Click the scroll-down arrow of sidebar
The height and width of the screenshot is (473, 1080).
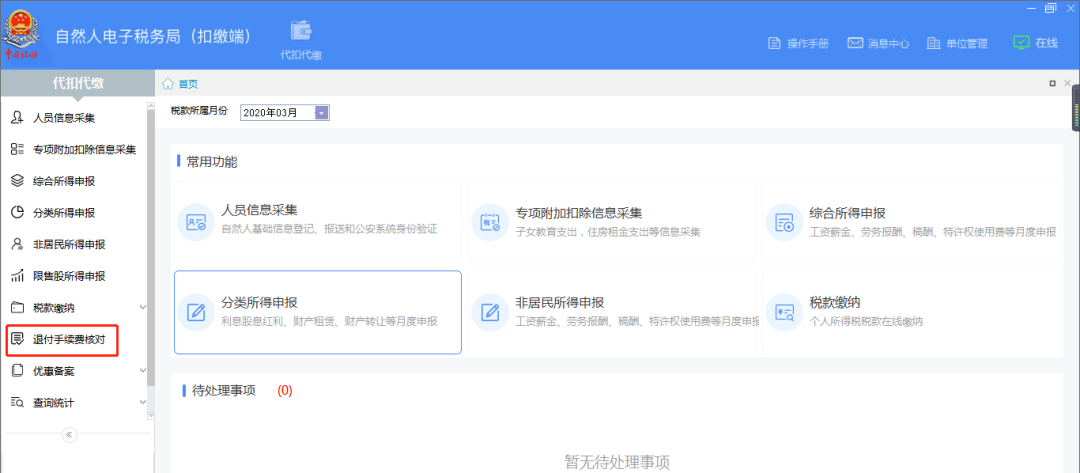point(151,416)
